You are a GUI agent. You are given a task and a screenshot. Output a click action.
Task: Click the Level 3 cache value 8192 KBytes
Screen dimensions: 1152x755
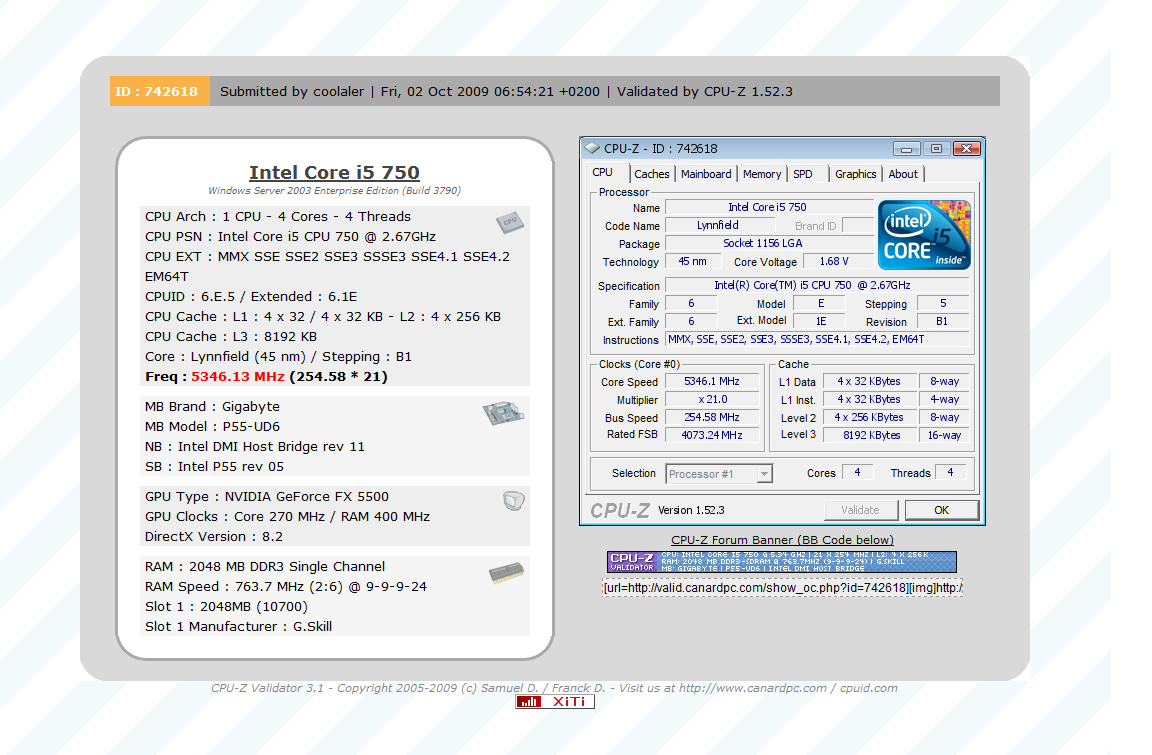871,435
